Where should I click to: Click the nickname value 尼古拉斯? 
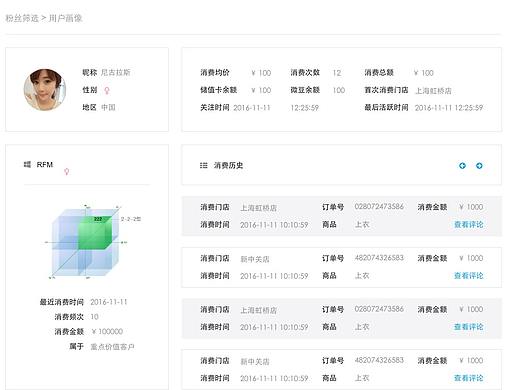[x=115, y=72]
